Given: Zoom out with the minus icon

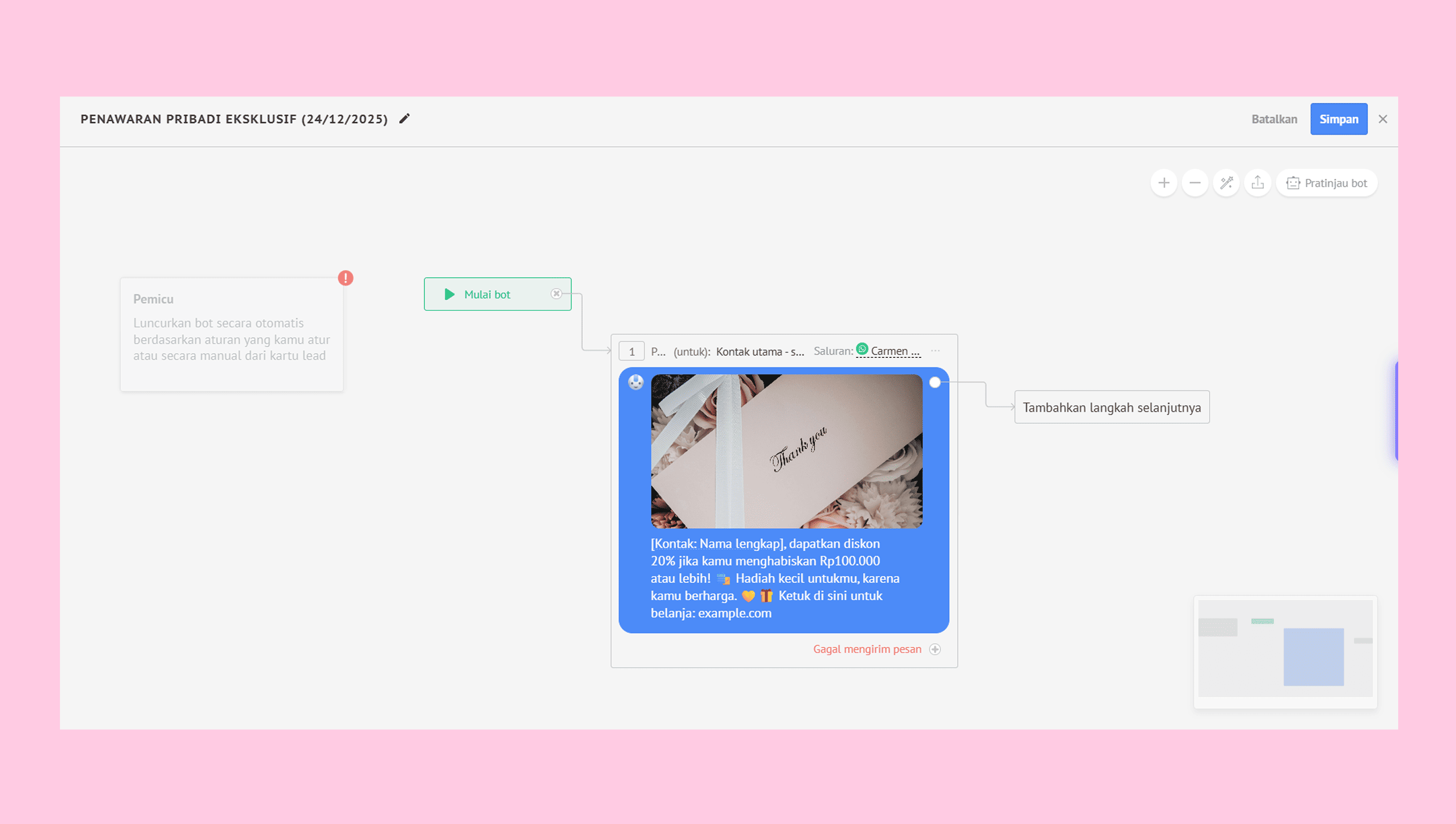Looking at the screenshot, I should [x=1195, y=183].
